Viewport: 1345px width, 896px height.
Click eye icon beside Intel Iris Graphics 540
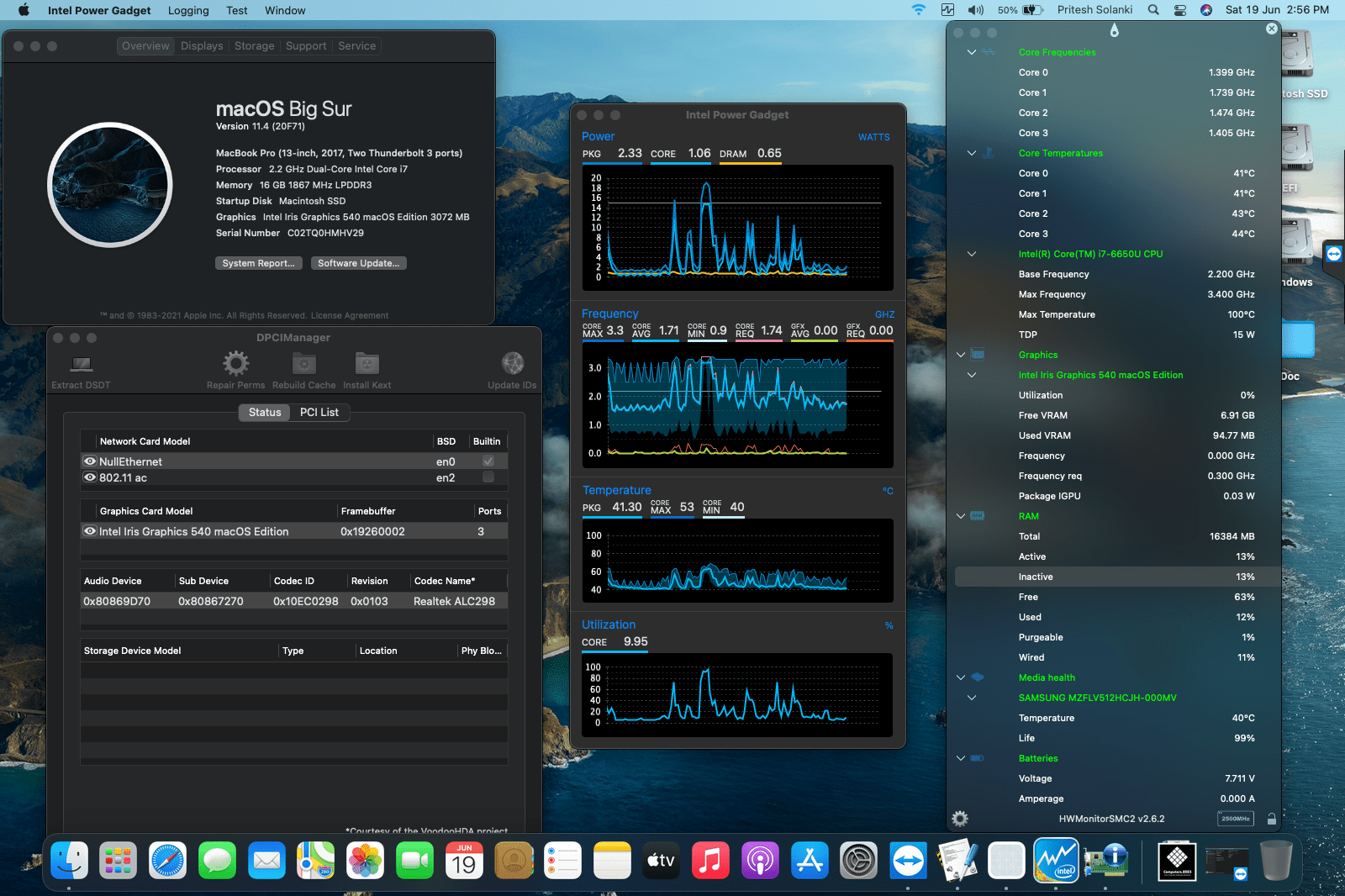click(x=90, y=531)
